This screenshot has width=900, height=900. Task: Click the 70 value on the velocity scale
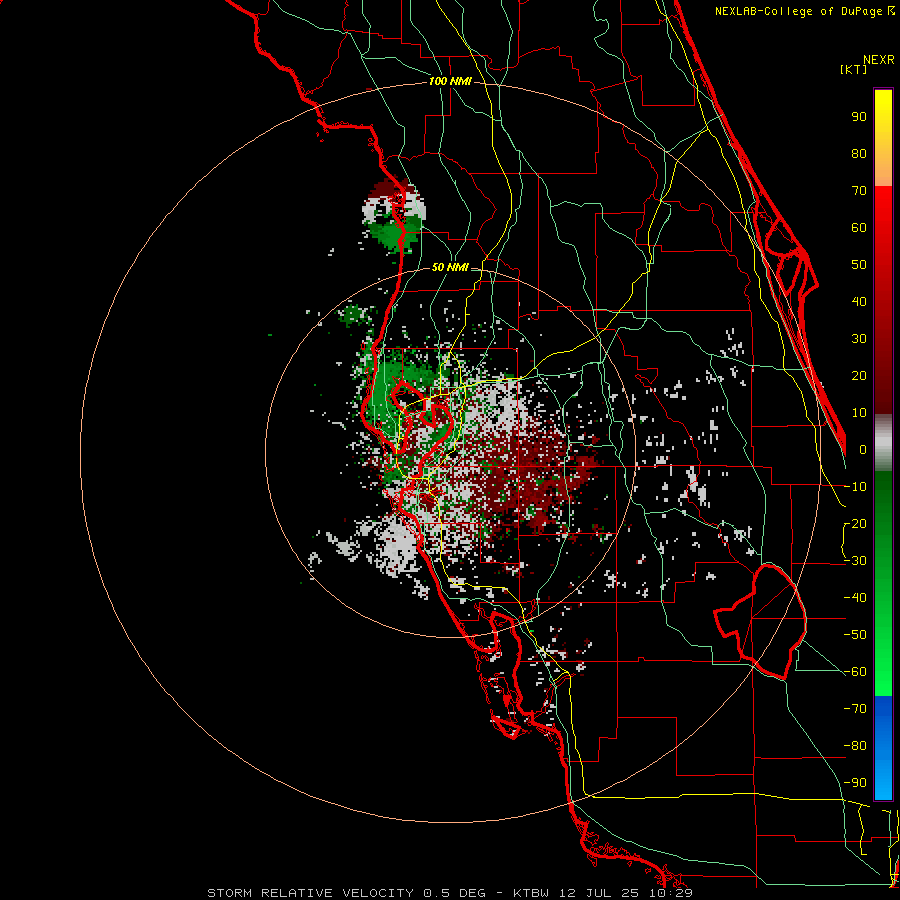(859, 191)
